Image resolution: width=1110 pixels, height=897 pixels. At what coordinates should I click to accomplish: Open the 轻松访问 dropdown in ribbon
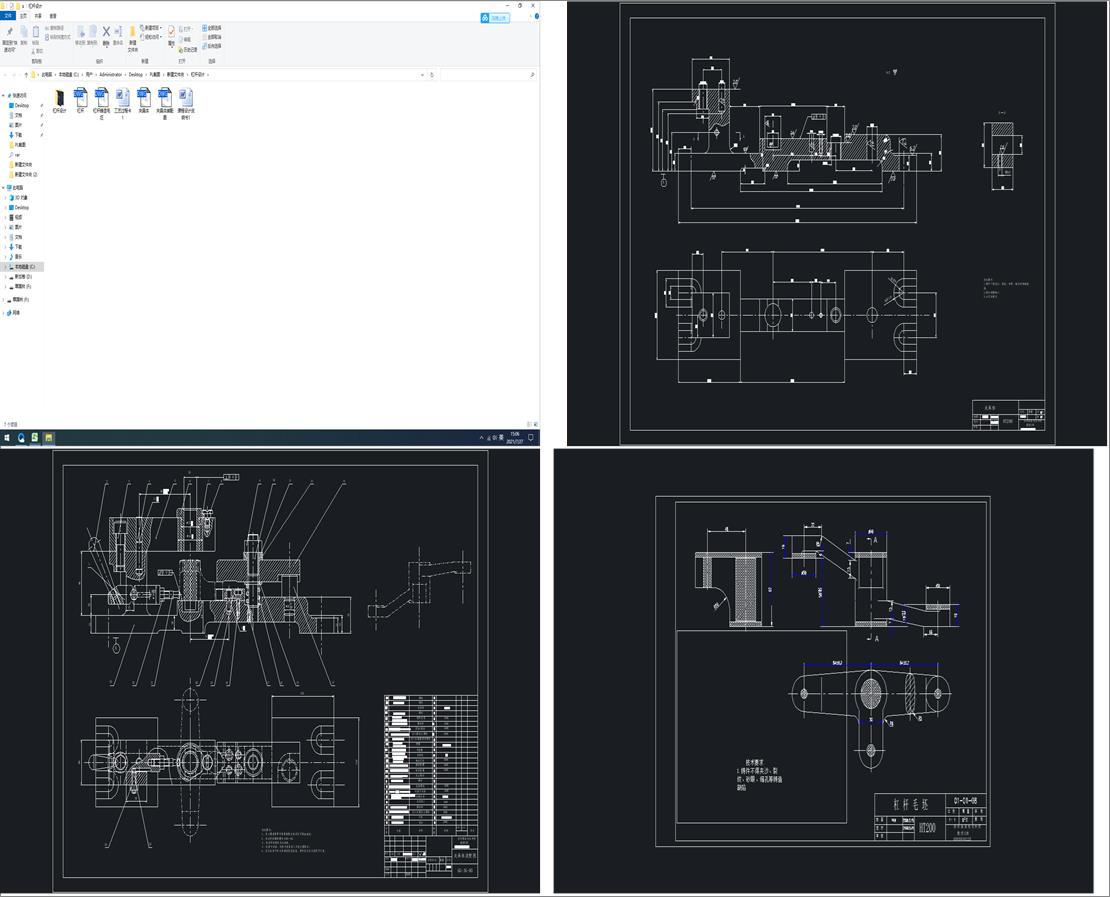click(151, 37)
